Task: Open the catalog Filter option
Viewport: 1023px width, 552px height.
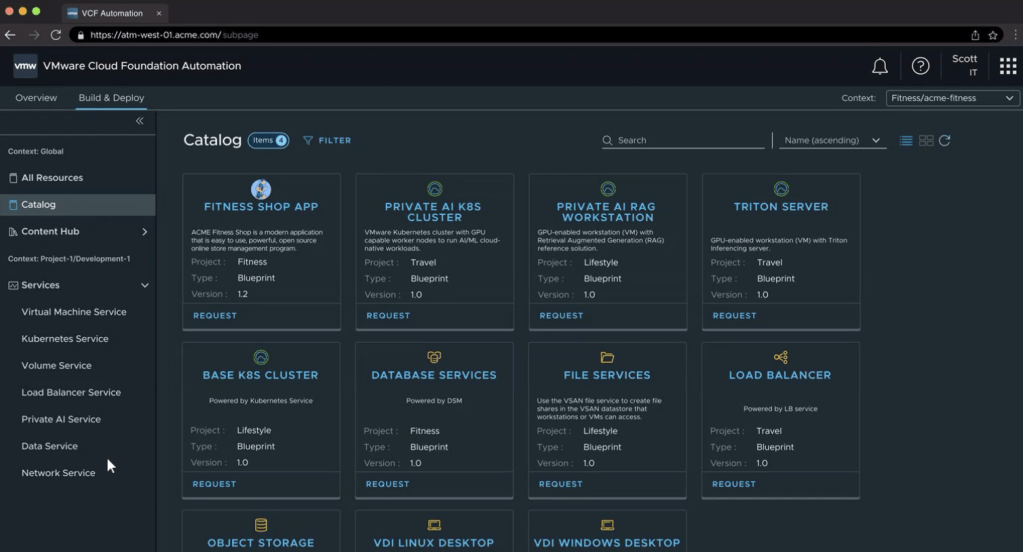Action: click(327, 141)
